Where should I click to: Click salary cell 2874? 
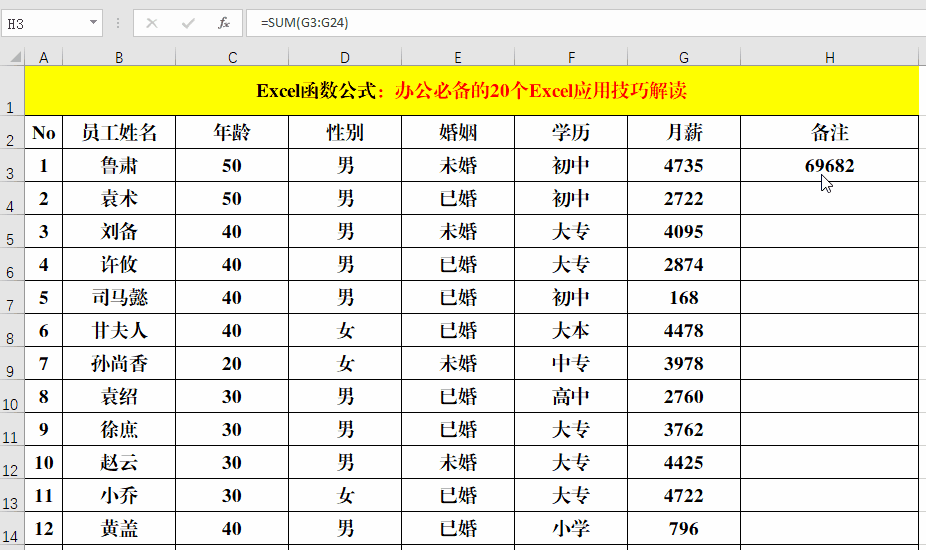(x=684, y=264)
